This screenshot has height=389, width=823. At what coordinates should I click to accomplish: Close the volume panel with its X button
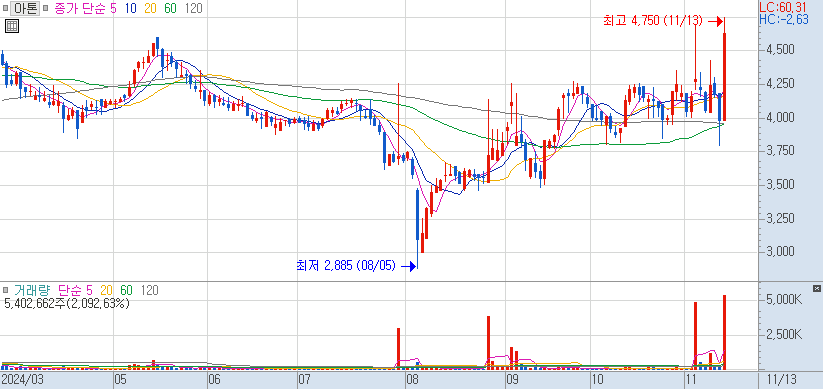point(816,288)
